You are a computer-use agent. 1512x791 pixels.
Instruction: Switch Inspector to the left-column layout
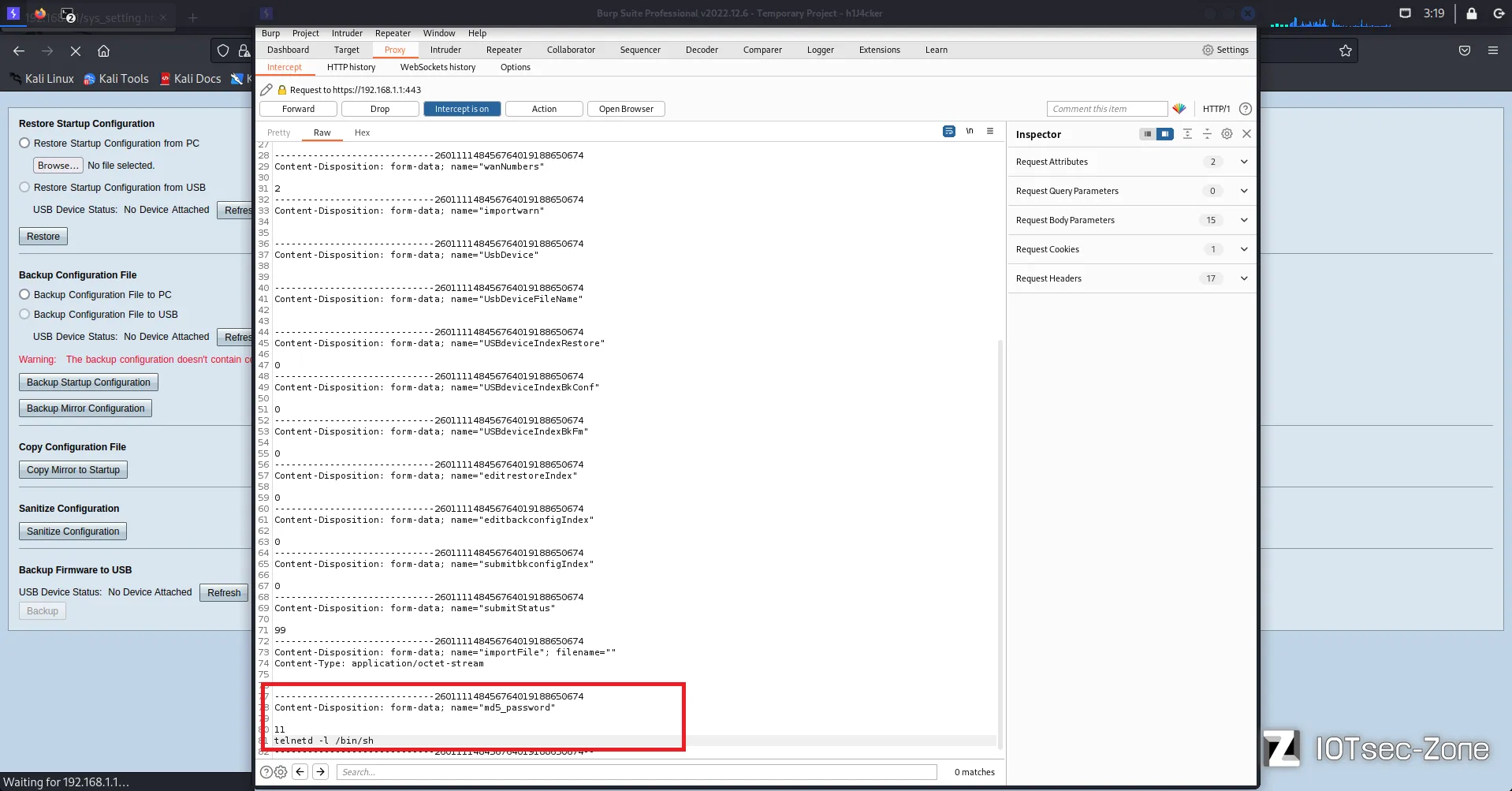1147,134
